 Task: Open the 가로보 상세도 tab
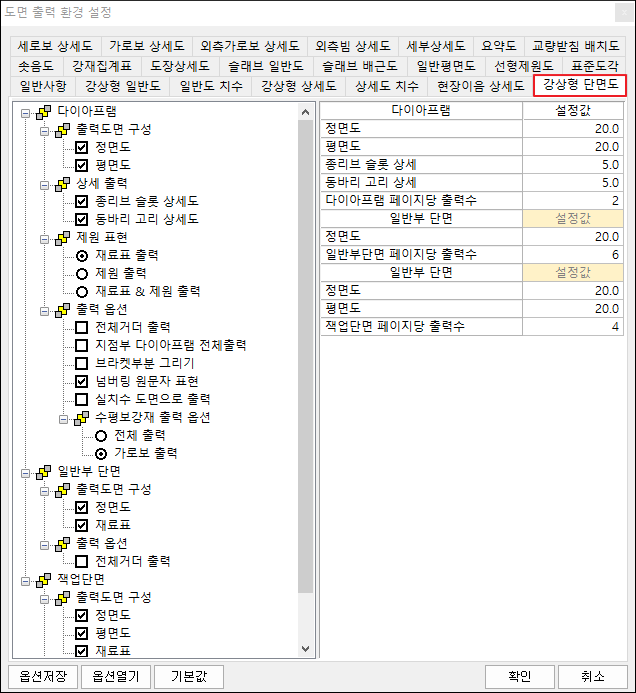click(x=147, y=46)
